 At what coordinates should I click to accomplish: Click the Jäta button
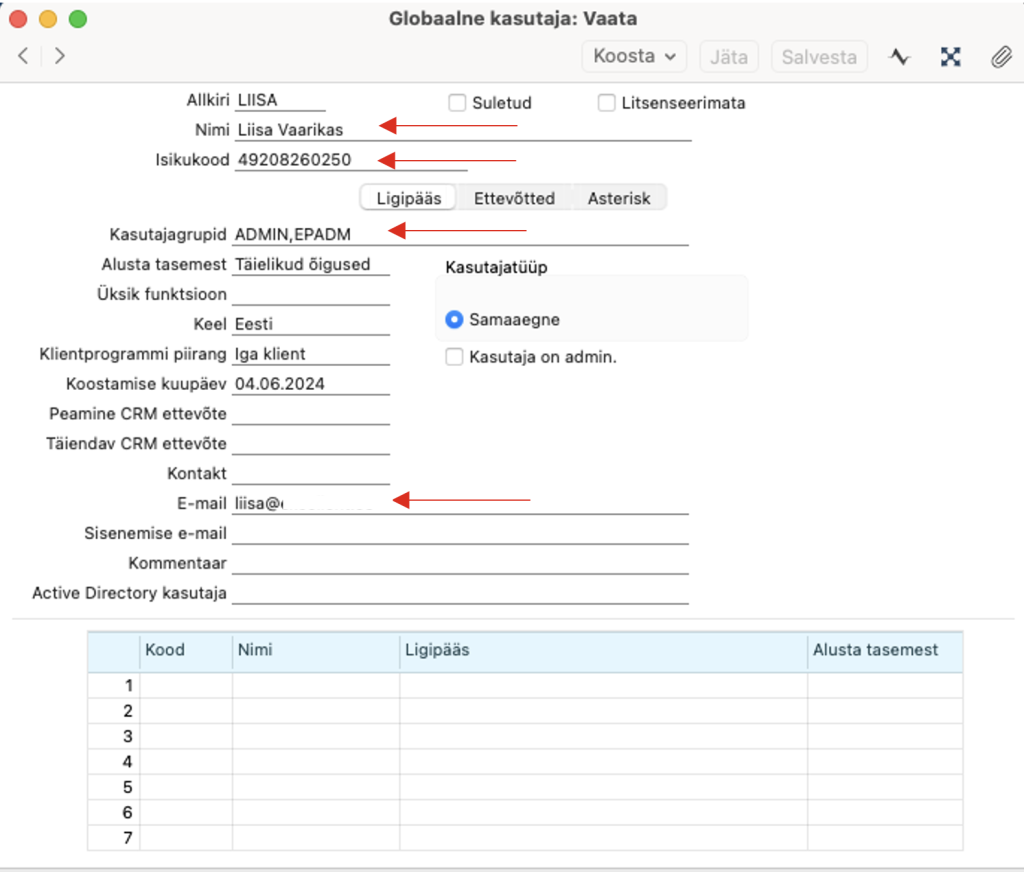click(729, 57)
